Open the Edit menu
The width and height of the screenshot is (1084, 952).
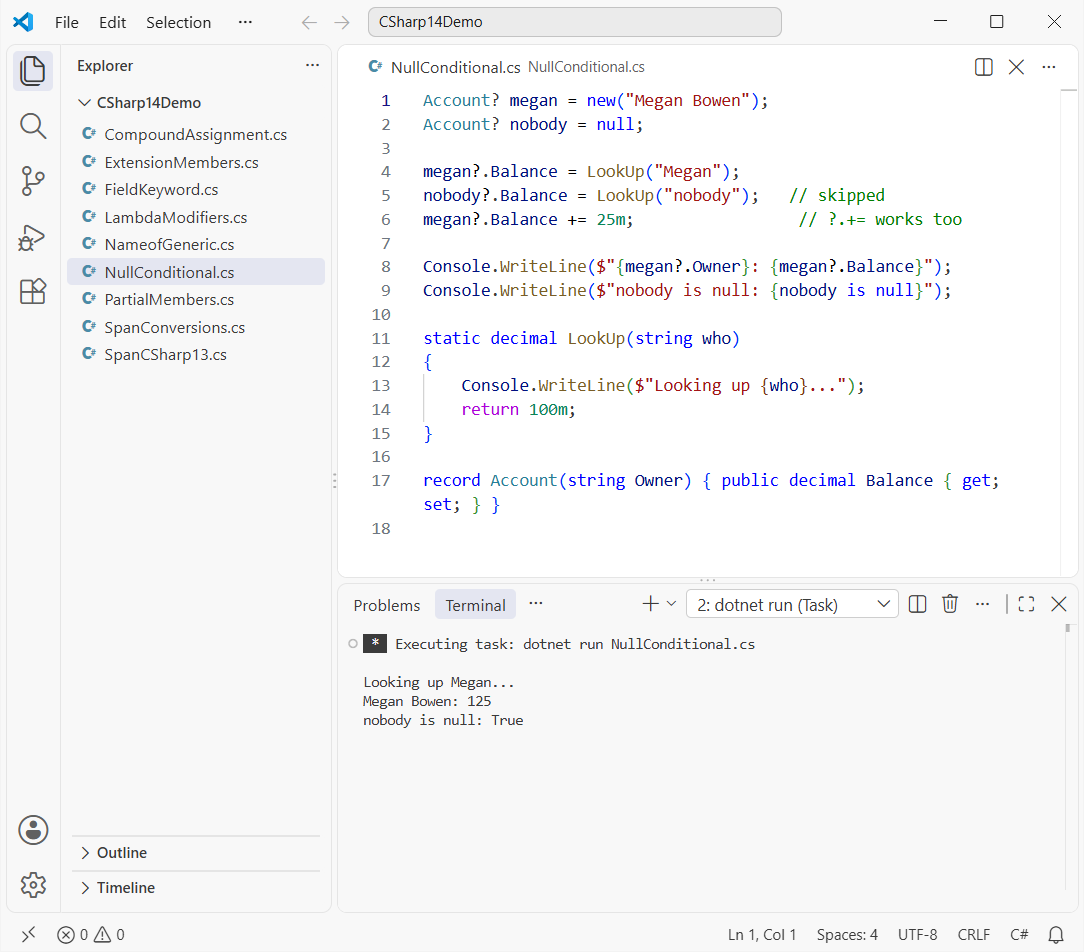[112, 23]
